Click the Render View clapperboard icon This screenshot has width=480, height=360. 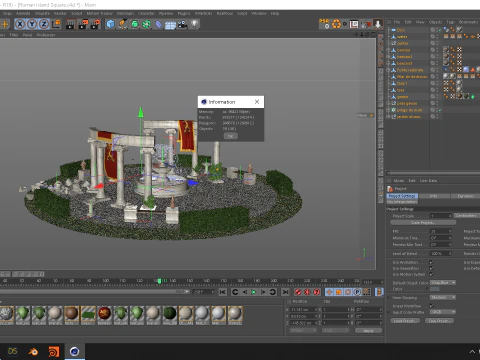70,24
